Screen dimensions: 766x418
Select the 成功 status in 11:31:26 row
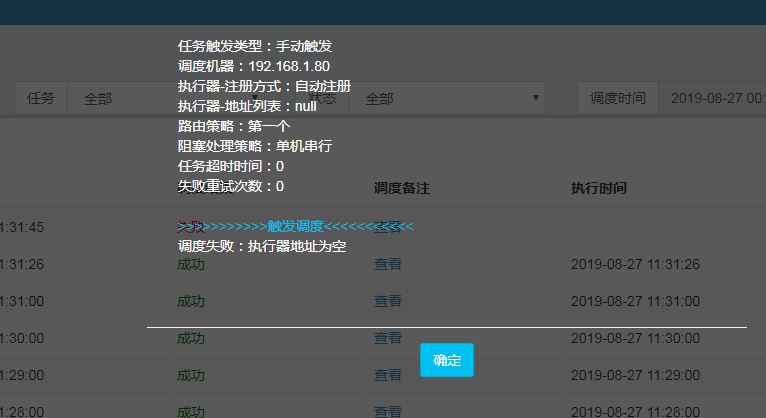point(191,264)
